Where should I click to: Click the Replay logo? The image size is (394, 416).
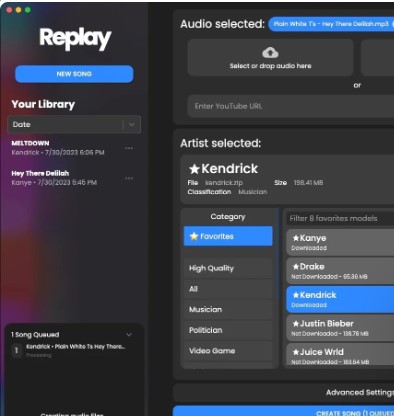click(x=75, y=38)
